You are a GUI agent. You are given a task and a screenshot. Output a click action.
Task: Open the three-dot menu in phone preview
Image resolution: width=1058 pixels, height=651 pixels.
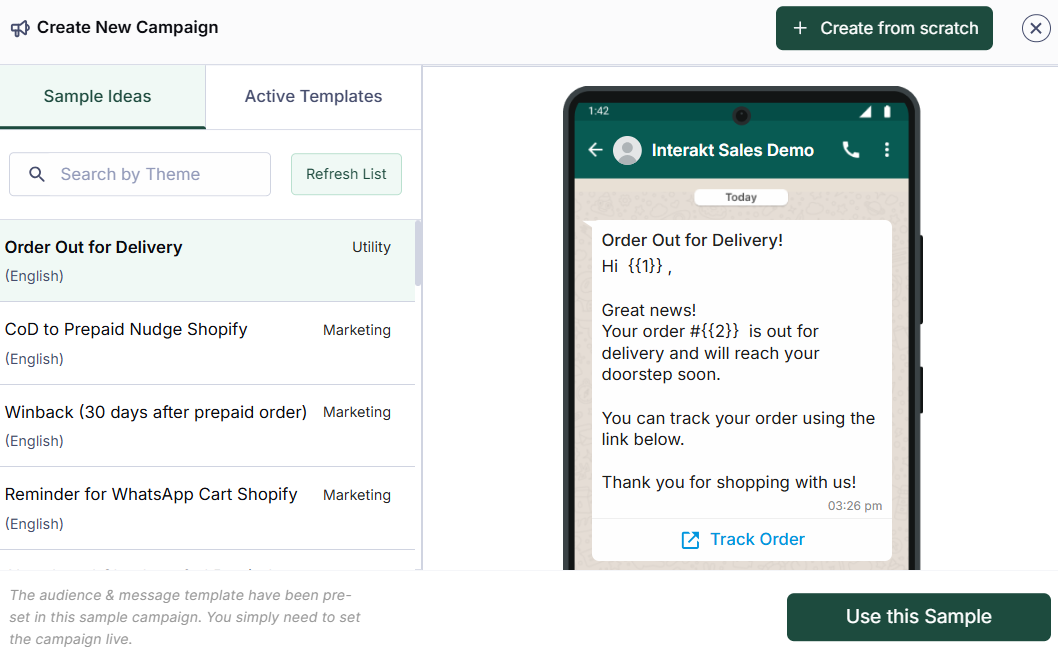[x=887, y=150]
